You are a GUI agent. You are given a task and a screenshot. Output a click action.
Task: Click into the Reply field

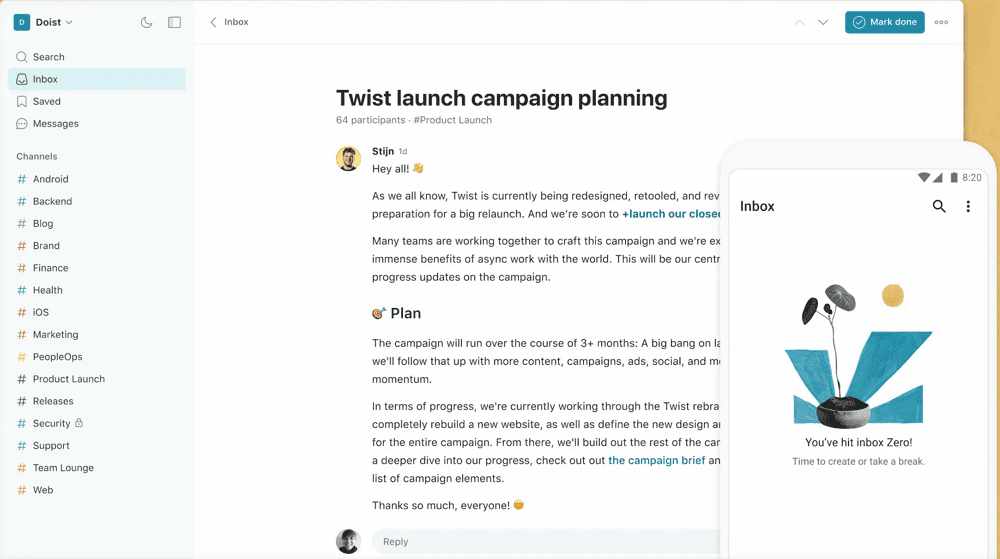point(546,542)
